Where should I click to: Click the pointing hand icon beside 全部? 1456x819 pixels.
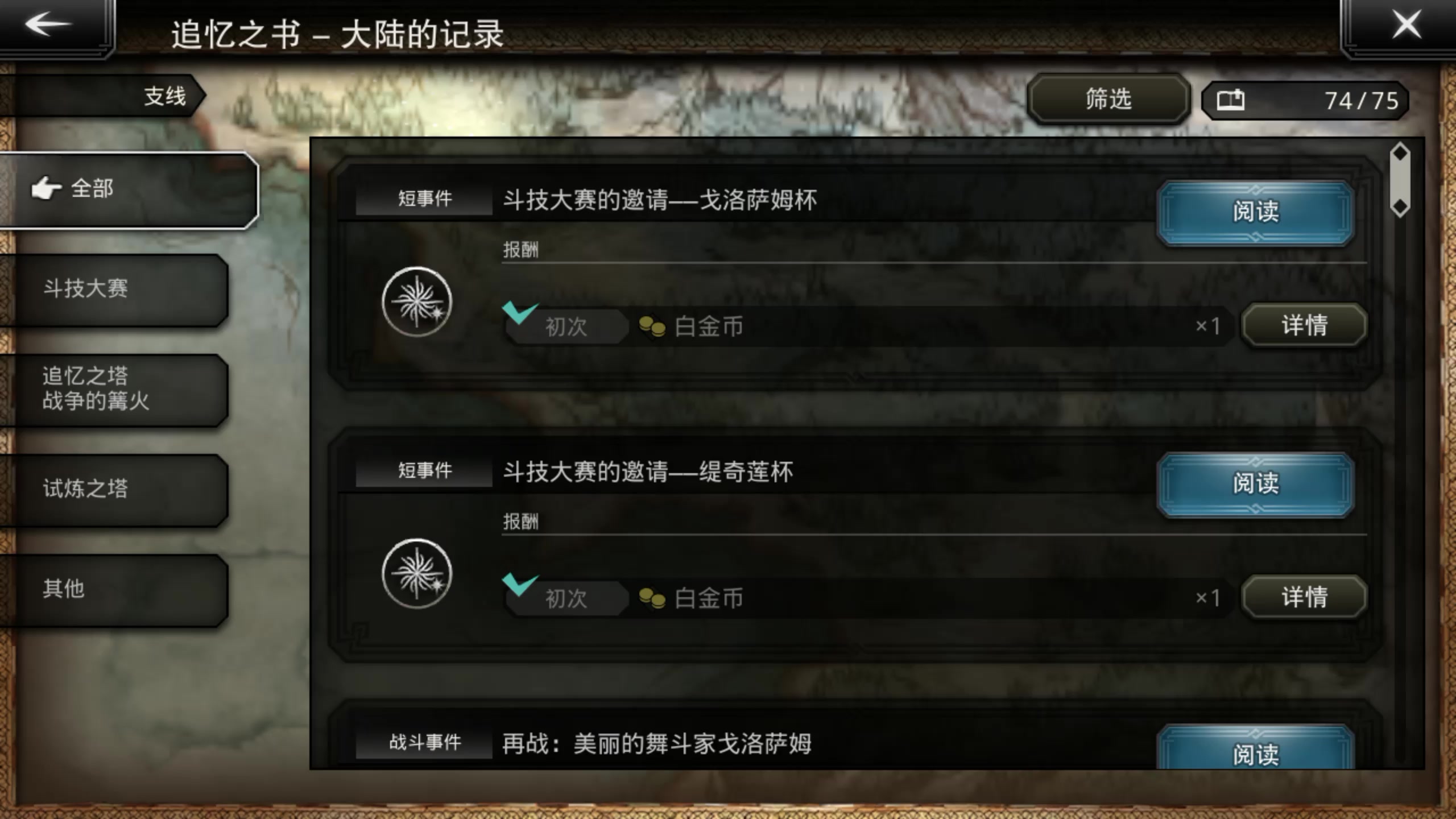tap(47, 188)
